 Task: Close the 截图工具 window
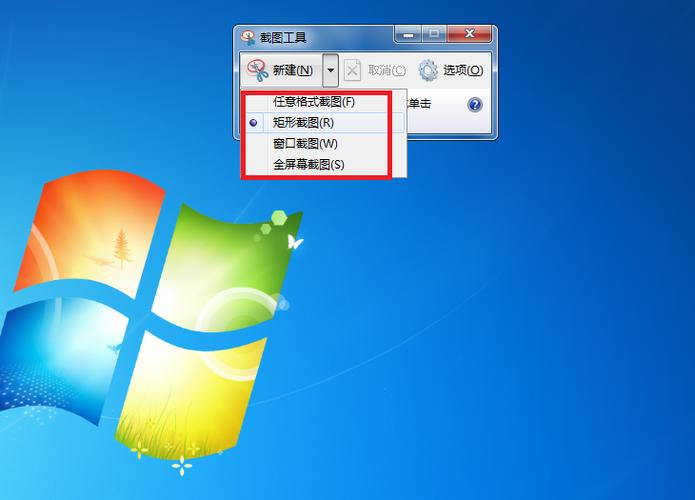tap(469, 34)
